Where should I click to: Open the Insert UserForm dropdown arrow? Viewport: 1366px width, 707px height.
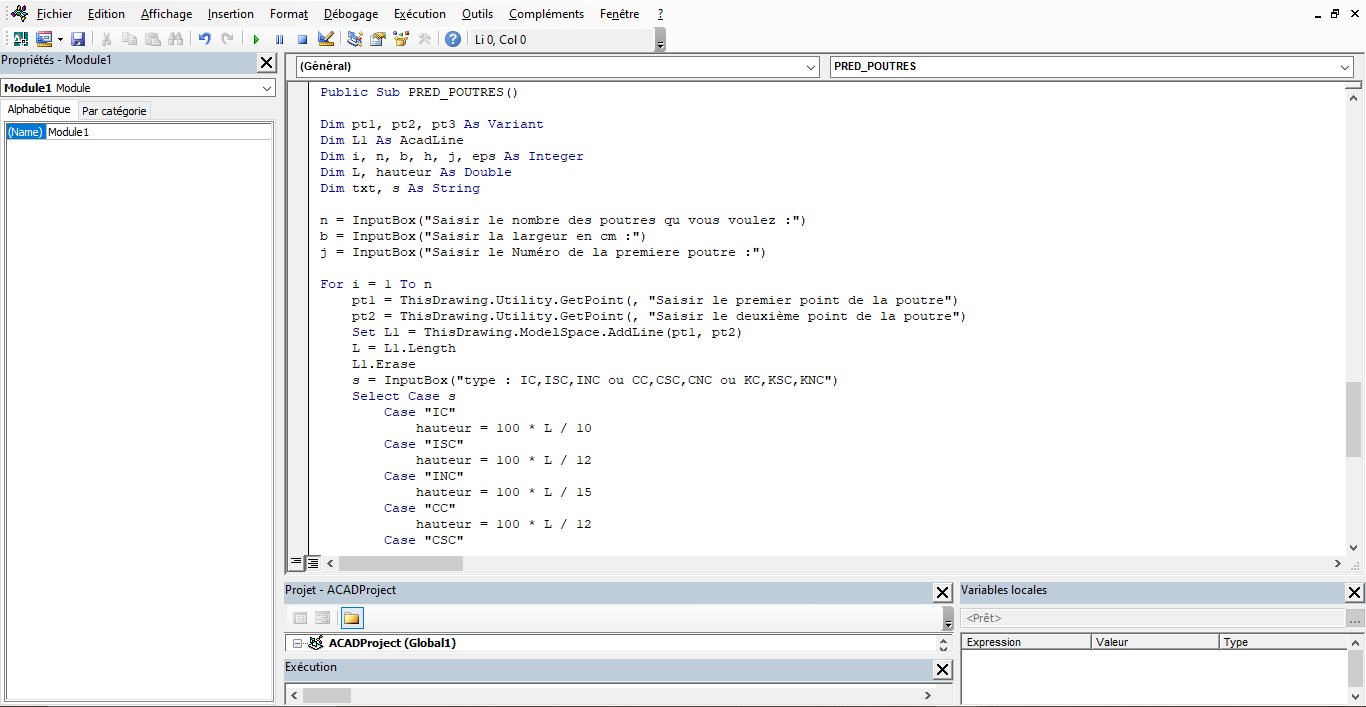coord(60,39)
